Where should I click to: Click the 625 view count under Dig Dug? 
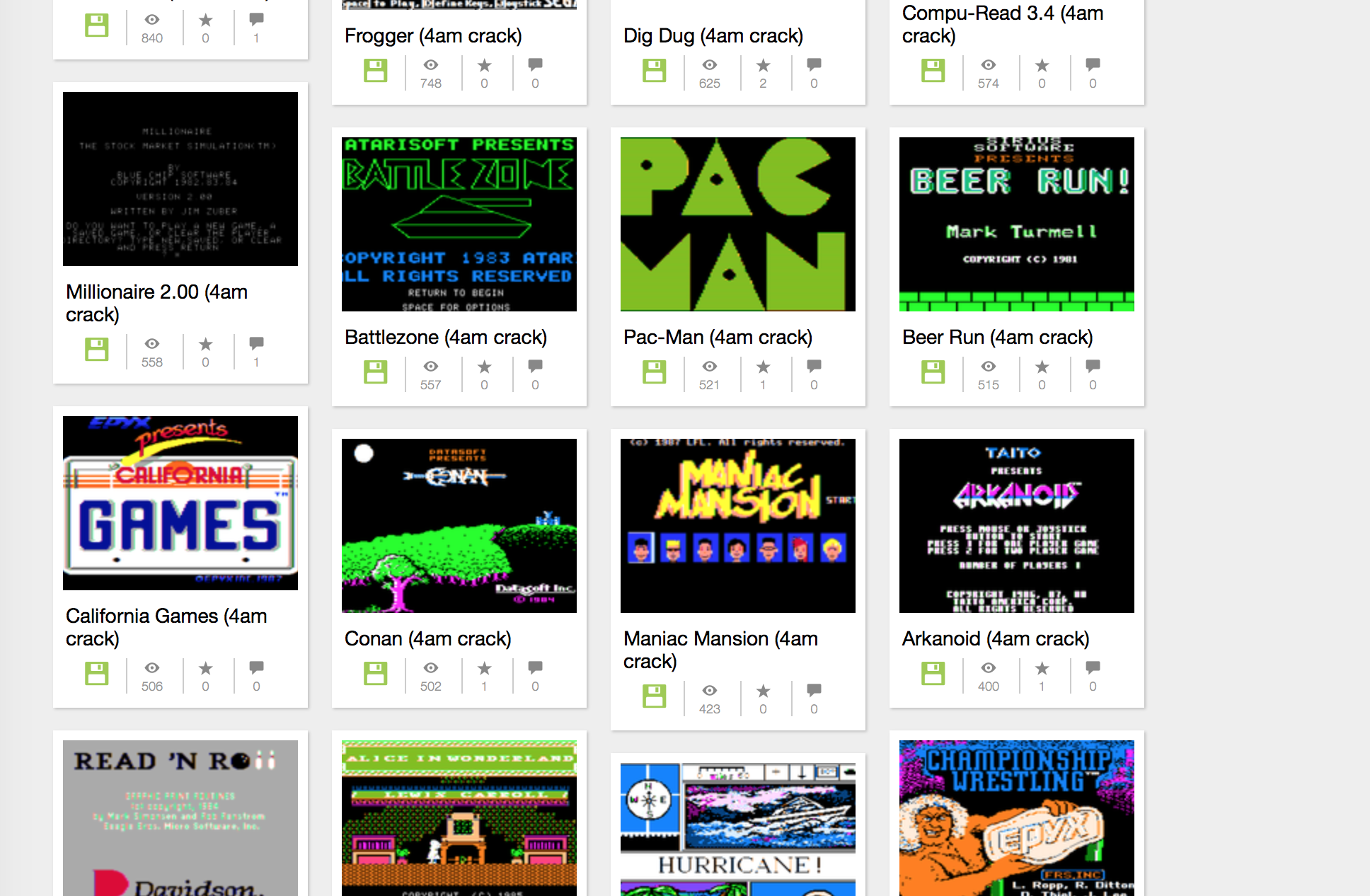tap(709, 84)
